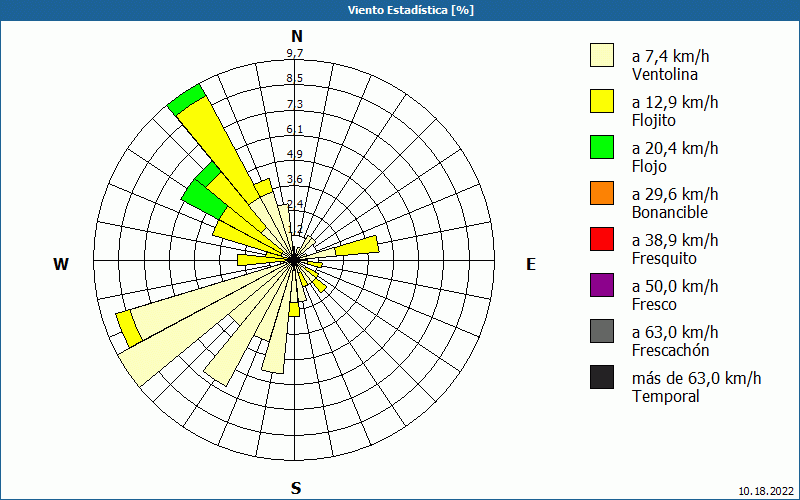Click the 'a 12,9 km/h' legend text

coord(675,102)
